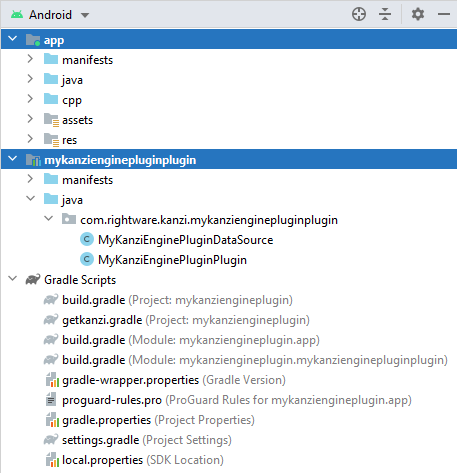Collapse the app module
This screenshot has height=473, width=457.
pyautogui.click(x=13, y=39)
